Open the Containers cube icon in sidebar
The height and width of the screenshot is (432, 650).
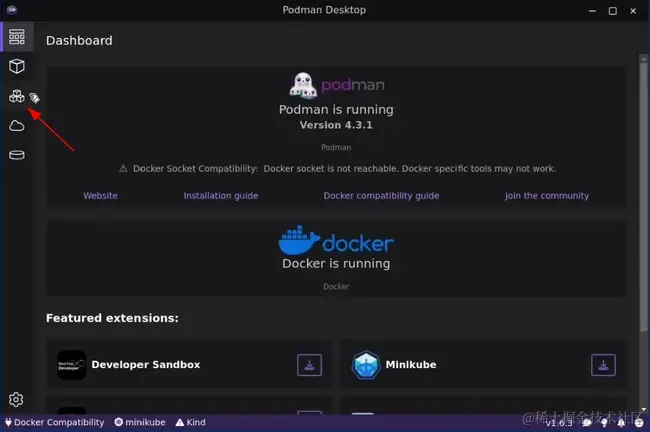pyautogui.click(x=17, y=66)
